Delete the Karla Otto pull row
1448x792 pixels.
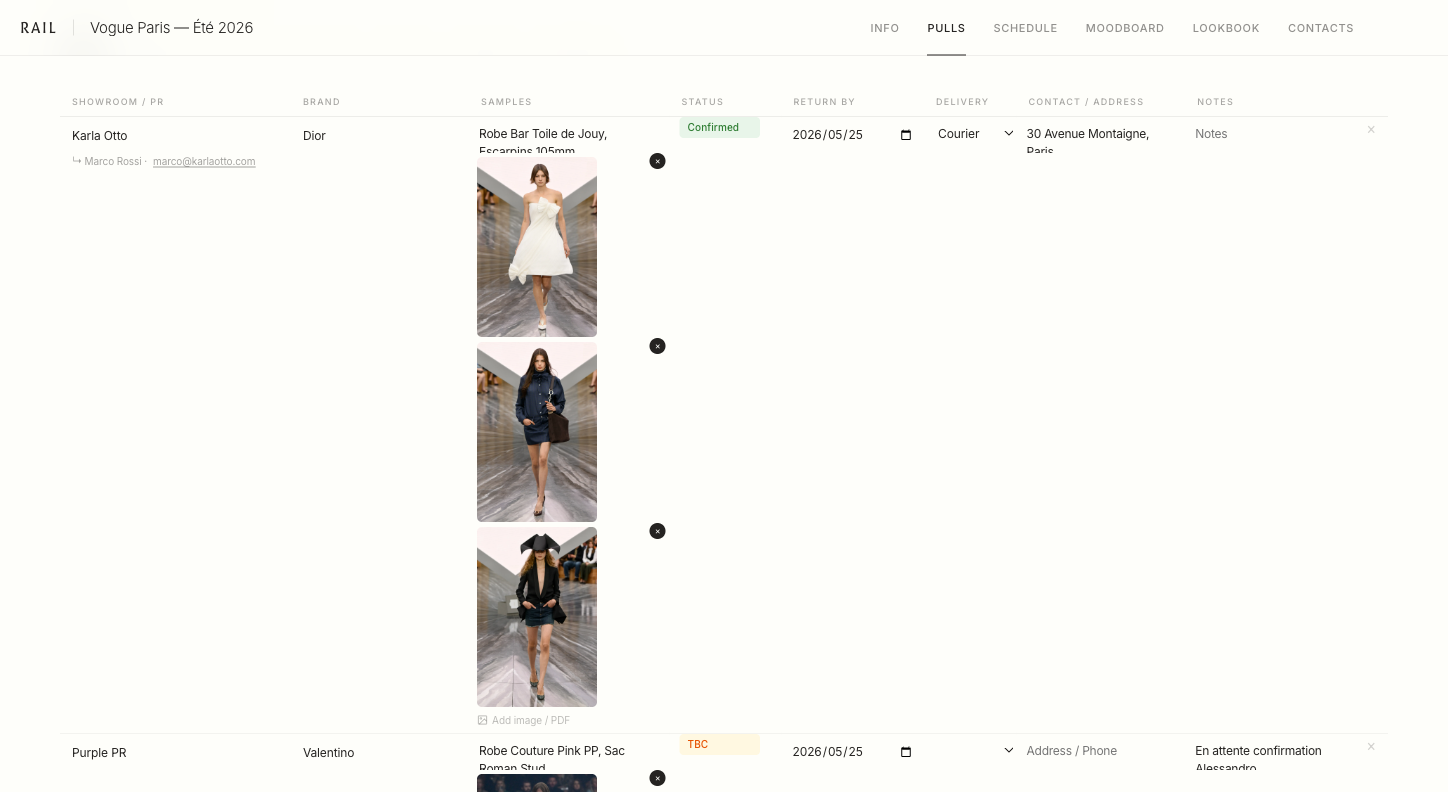1371,130
